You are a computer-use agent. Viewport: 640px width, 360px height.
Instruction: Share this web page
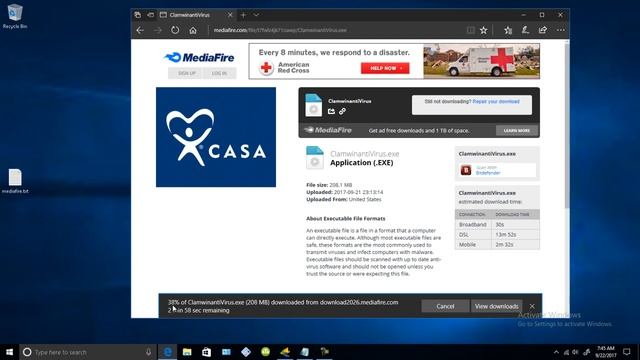(x=543, y=30)
